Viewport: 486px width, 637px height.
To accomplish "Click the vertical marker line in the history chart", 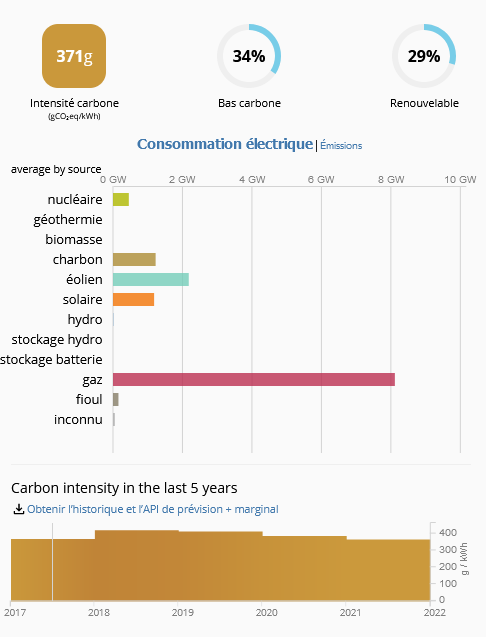I will pos(52,562).
